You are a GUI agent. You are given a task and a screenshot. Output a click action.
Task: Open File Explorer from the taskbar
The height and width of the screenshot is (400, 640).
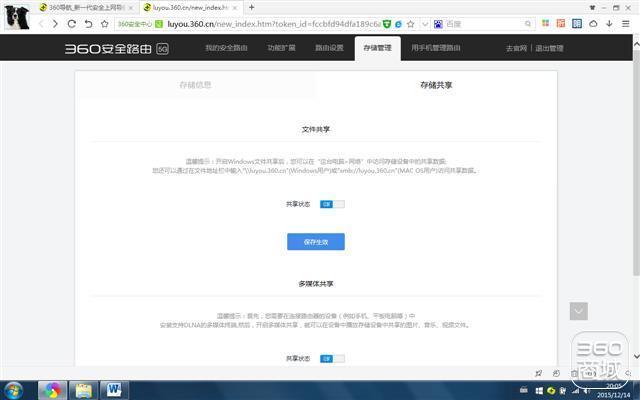83,391
